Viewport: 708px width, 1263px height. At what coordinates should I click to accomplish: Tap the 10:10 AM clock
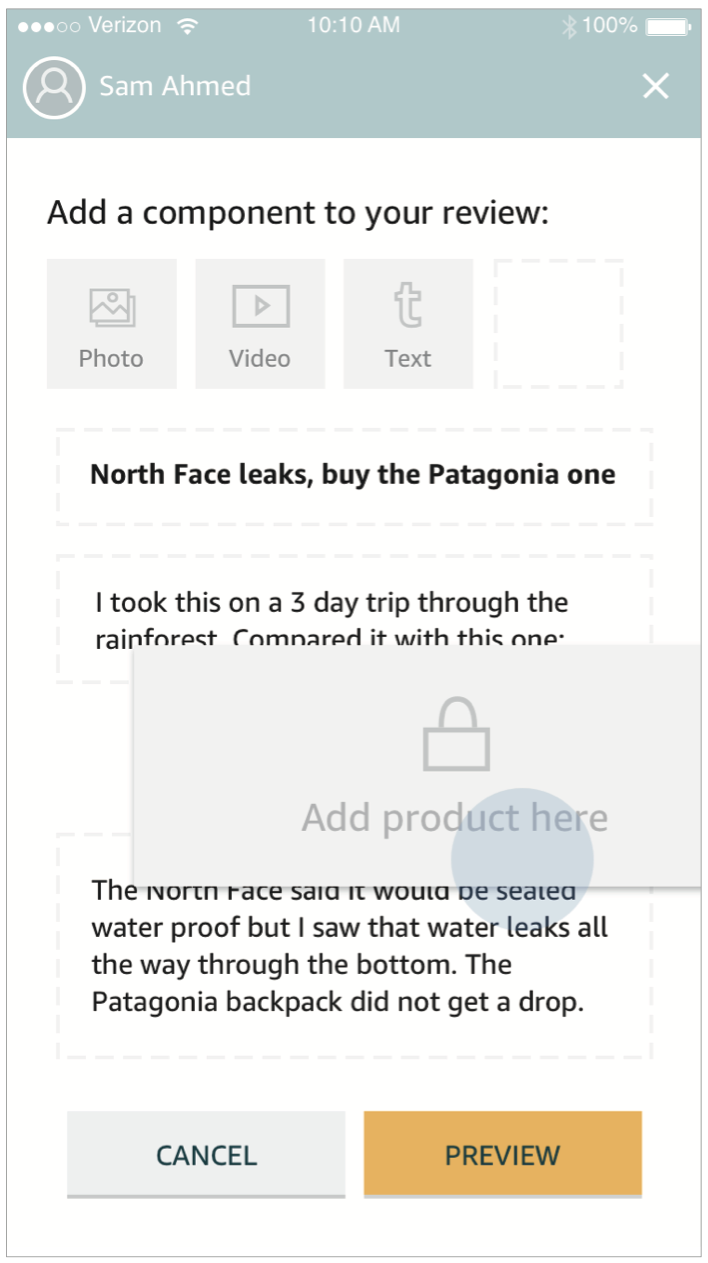click(353, 26)
